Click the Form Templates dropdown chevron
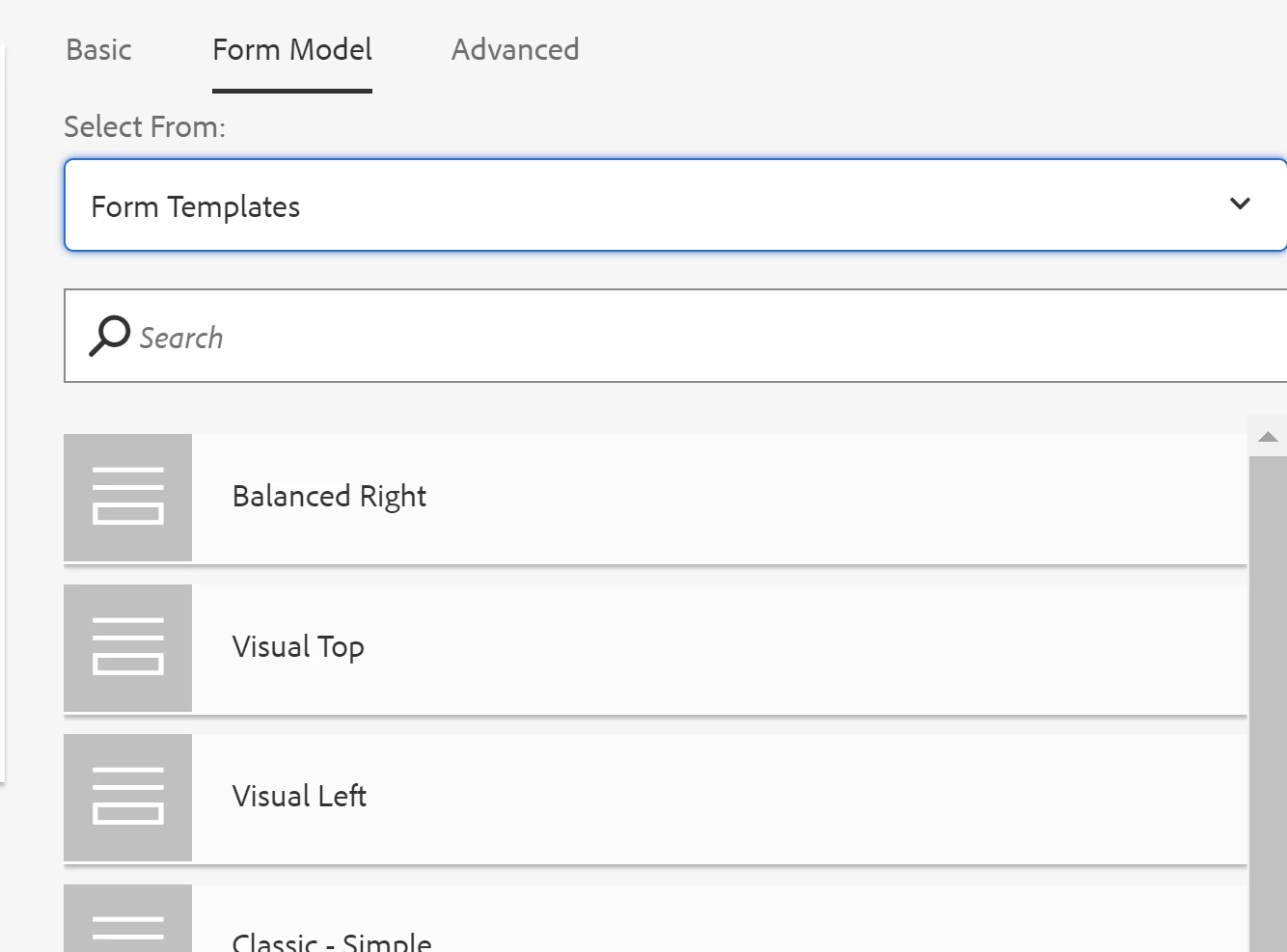1287x952 pixels. point(1240,204)
